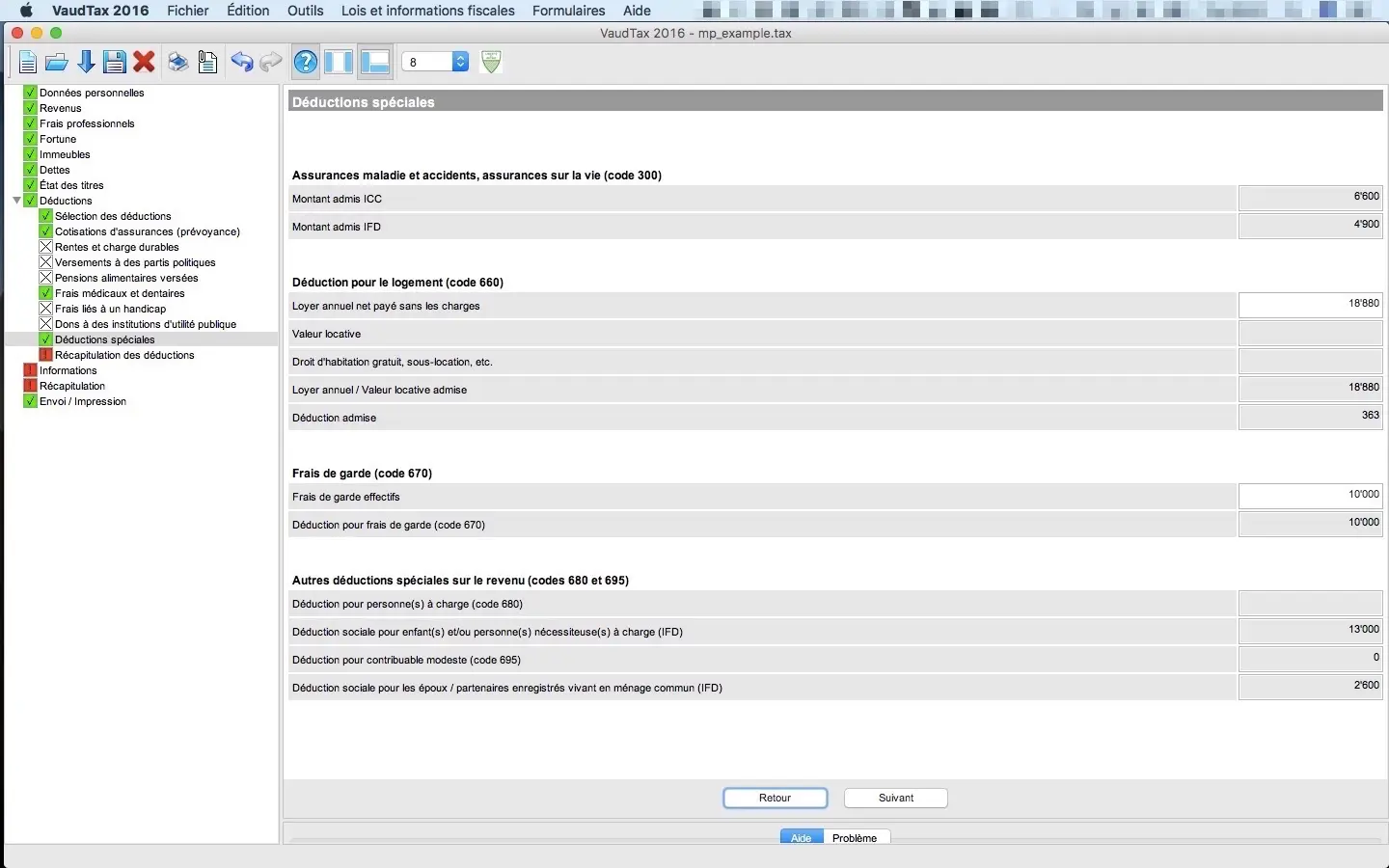Redo with the grey forward arrow

(x=271, y=63)
